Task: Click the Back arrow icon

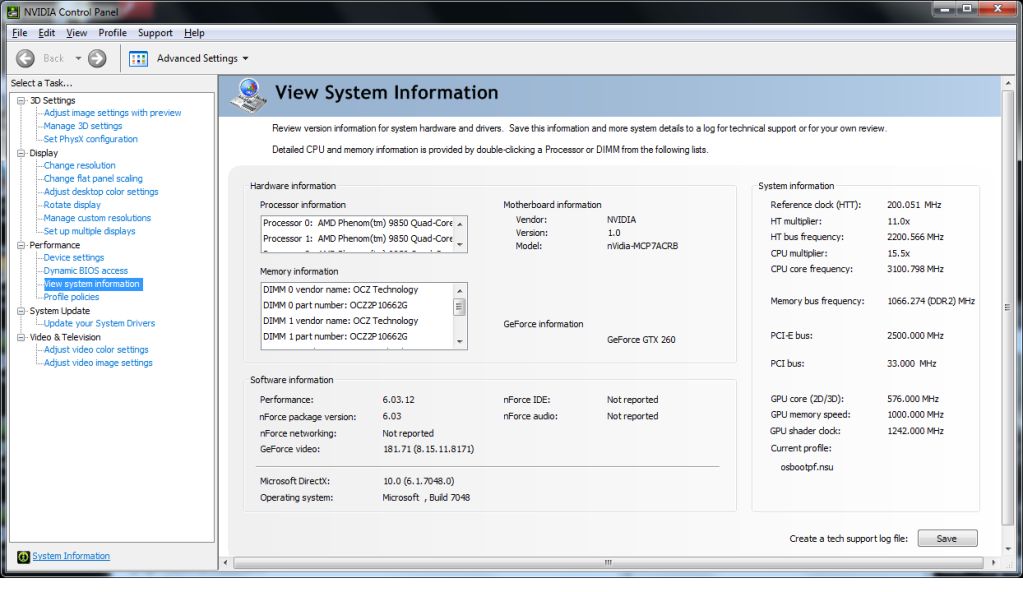Action: click(25, 59)
